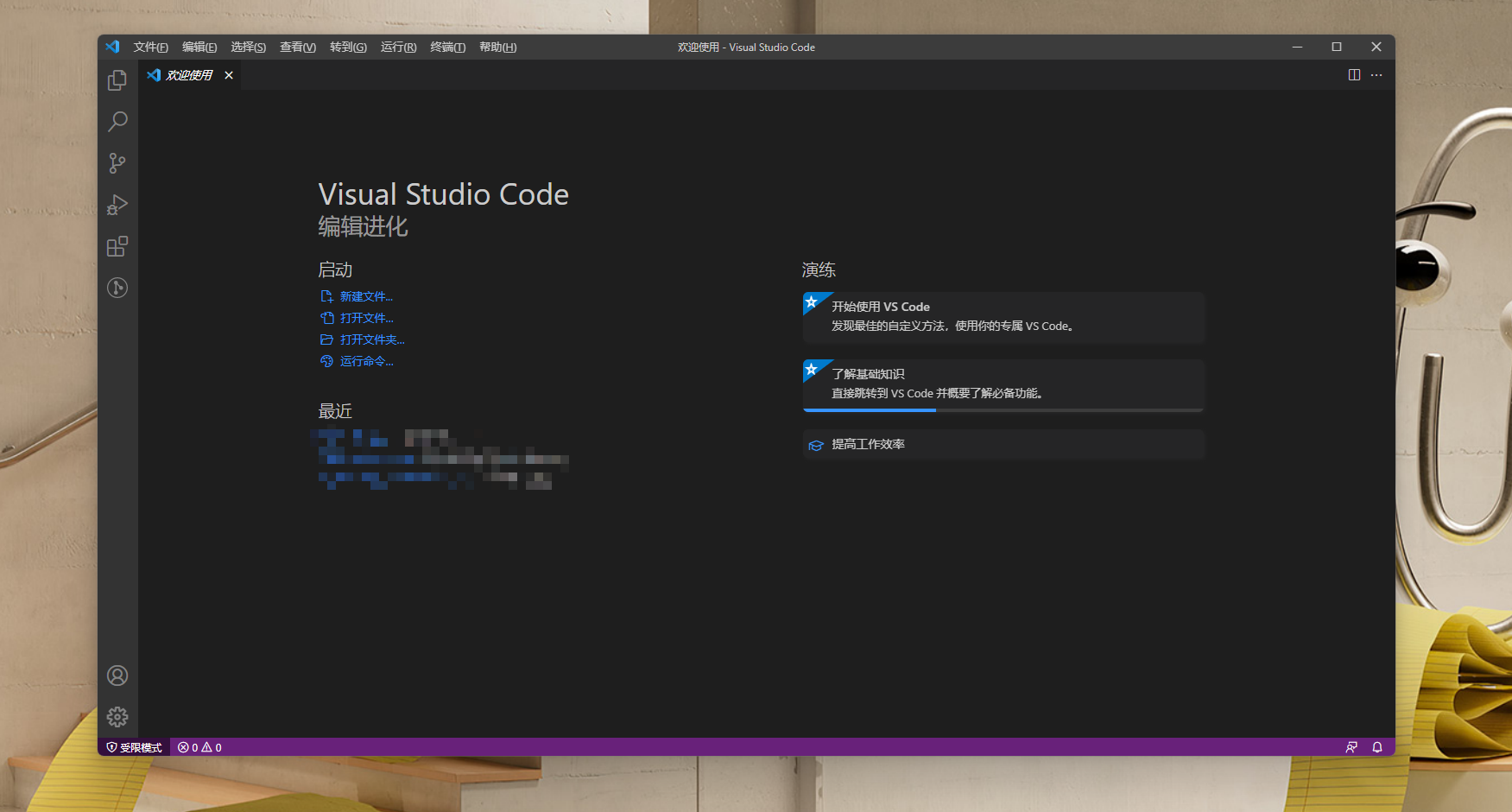Open the Run and Debug view icon
This screenshot has height=812, width=1512.
[x=117, y=205]
